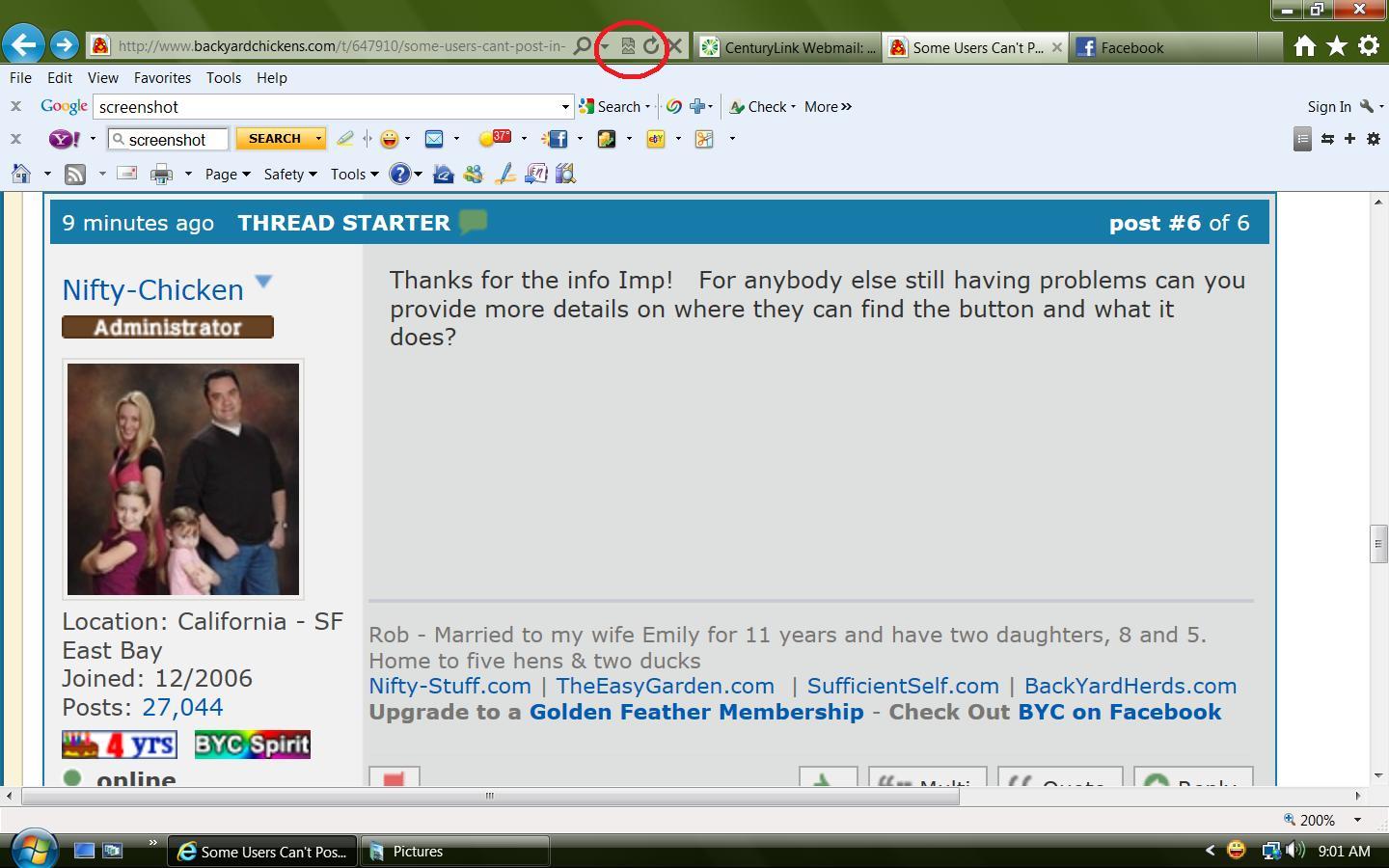The image size is (1389, 868).
Task: Toggle Compatibility View in the address bar
Action: click(x=628, y=46)
